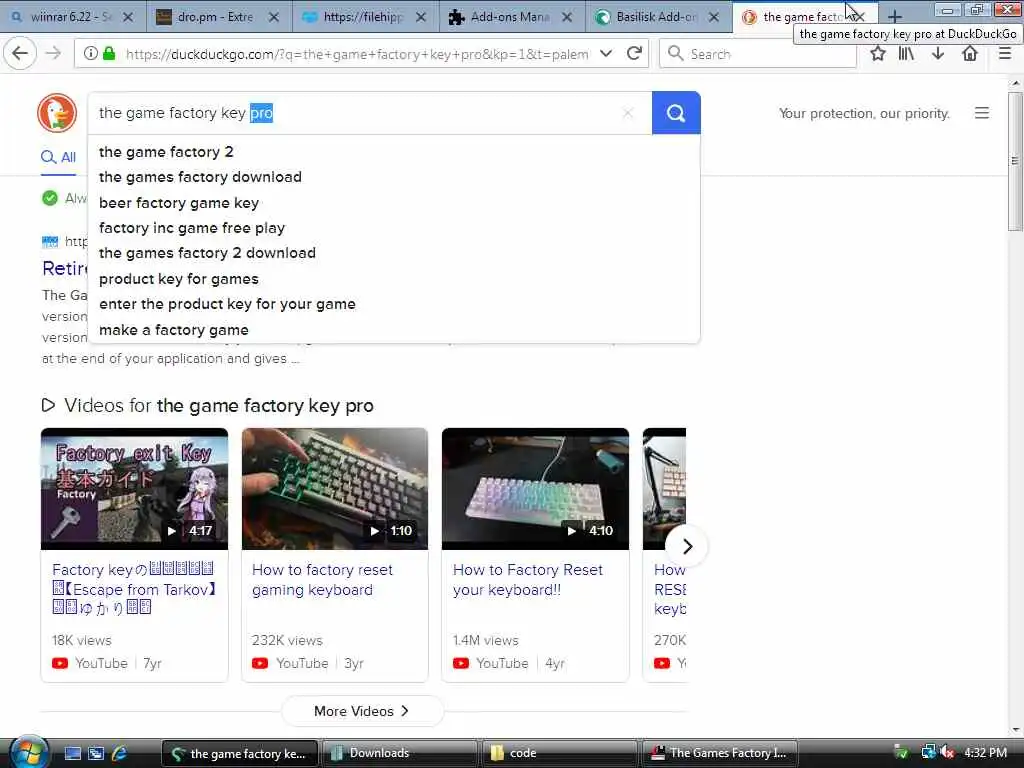This screenshot has width=1024, height=768.
Task: Click Show Desktop quick launch icon
Action: coord(72,753)
